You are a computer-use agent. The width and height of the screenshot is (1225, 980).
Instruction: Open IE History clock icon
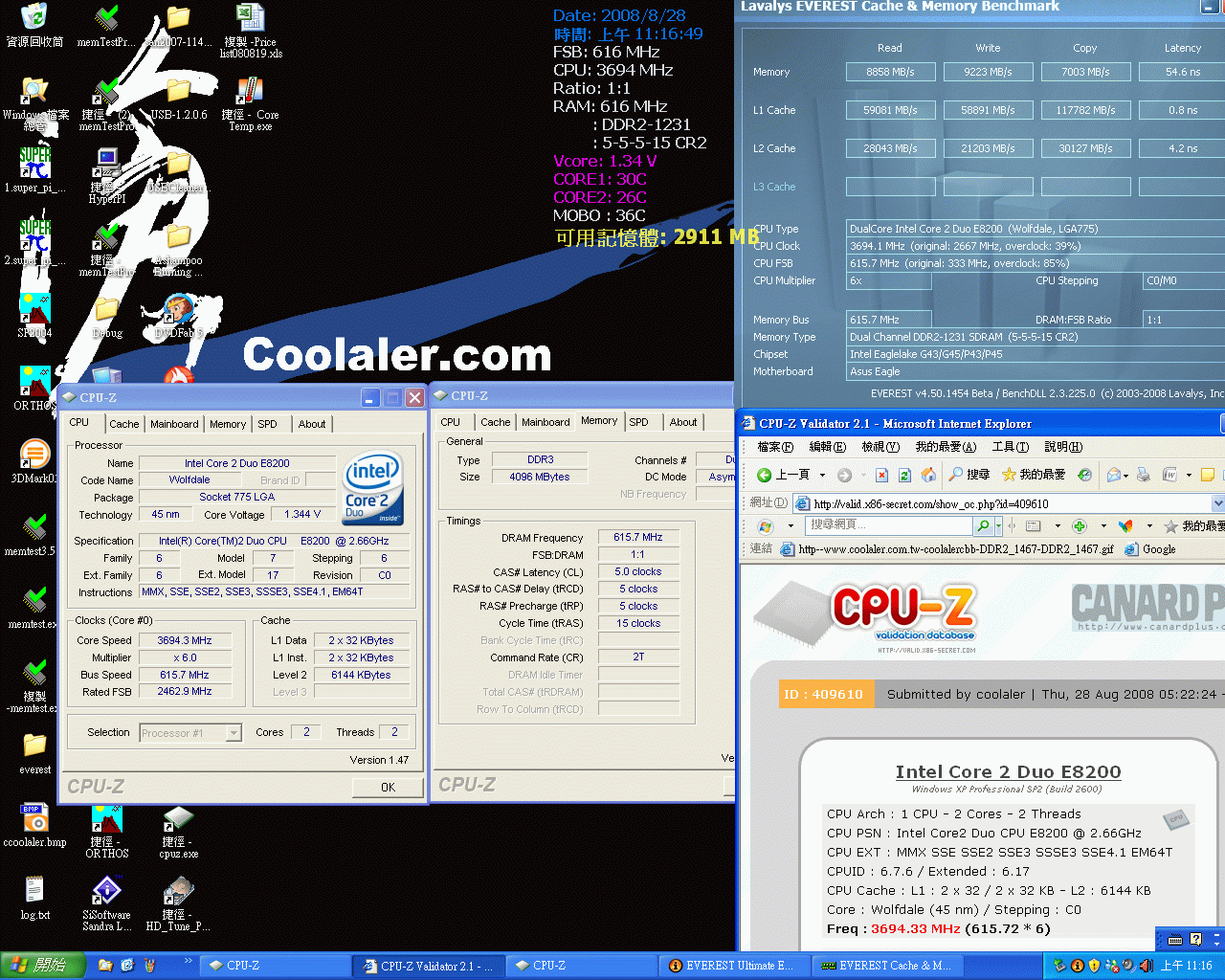click(1084, 475)
